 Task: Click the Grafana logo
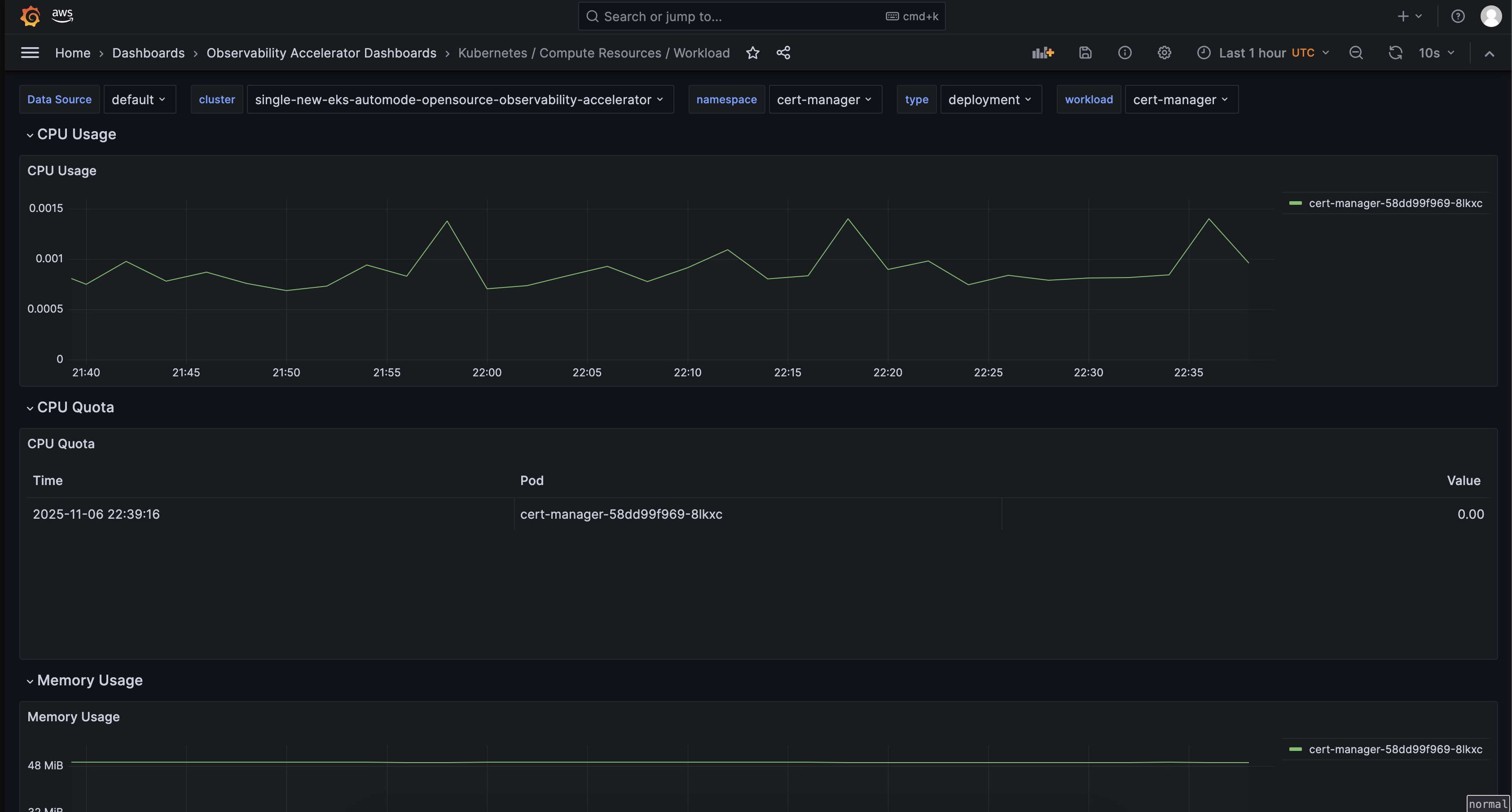(30, 16)
